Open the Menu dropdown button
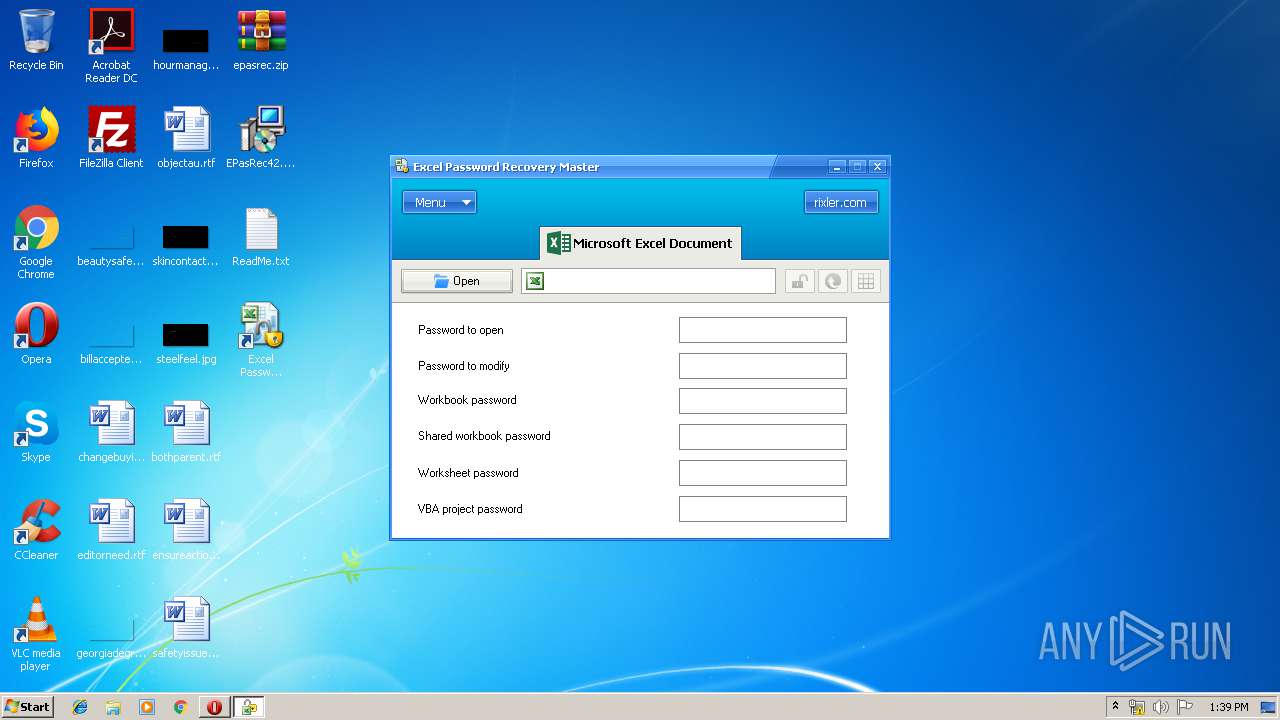 (439, 202)
